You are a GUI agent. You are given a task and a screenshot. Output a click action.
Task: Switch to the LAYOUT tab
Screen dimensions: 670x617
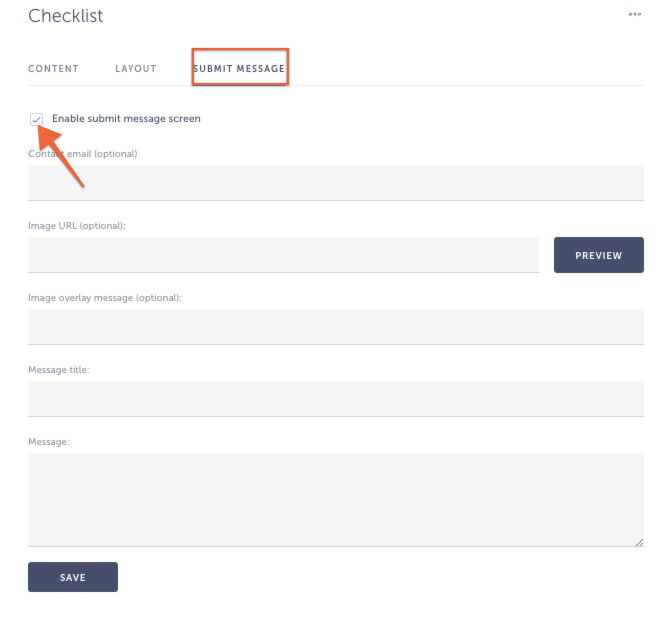[x=136, y=68]
